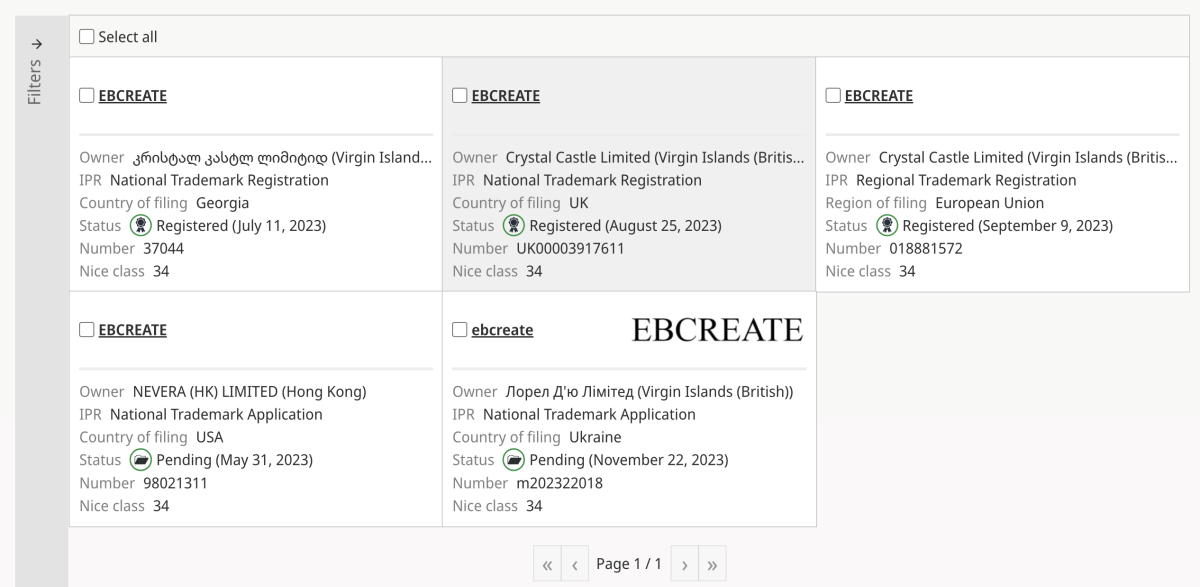
Task: Click Nice class 34 in the Georgia card
Action: (x=161, y=271)
